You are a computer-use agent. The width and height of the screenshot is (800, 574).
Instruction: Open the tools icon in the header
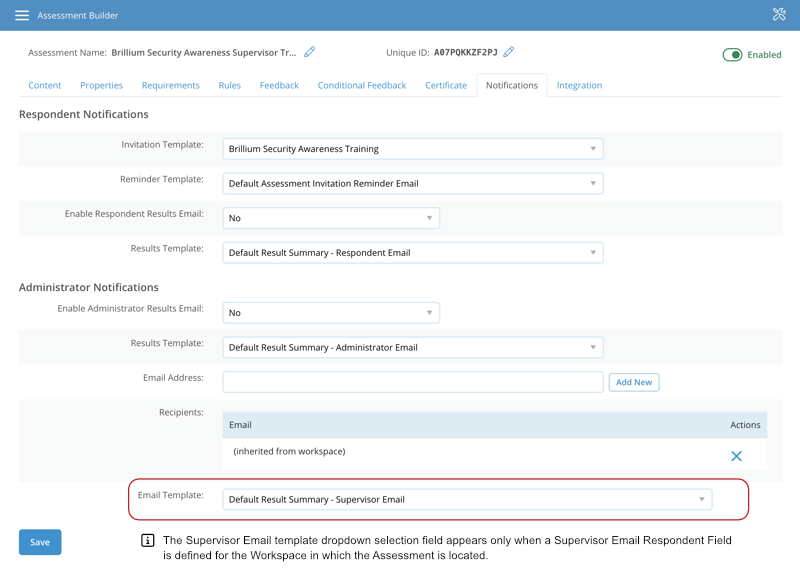[x=779, y=14]
